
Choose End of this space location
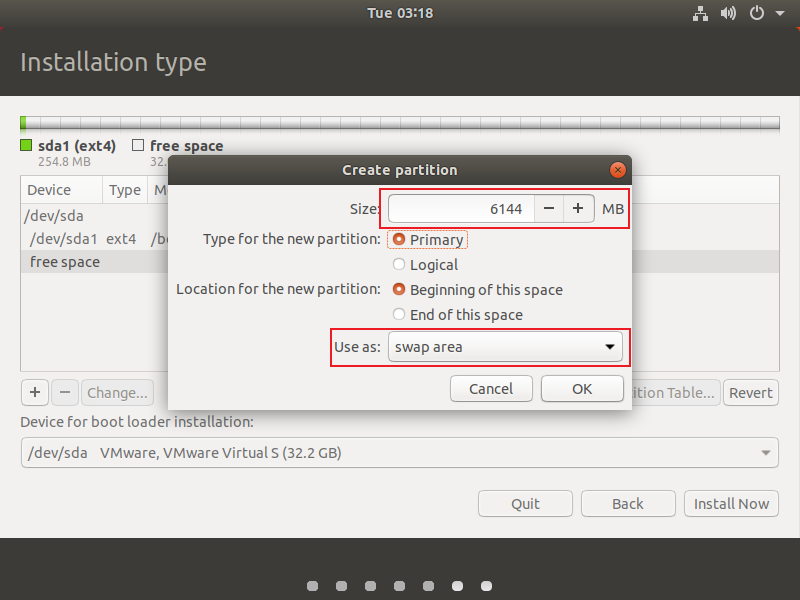[x=458, y=315]
